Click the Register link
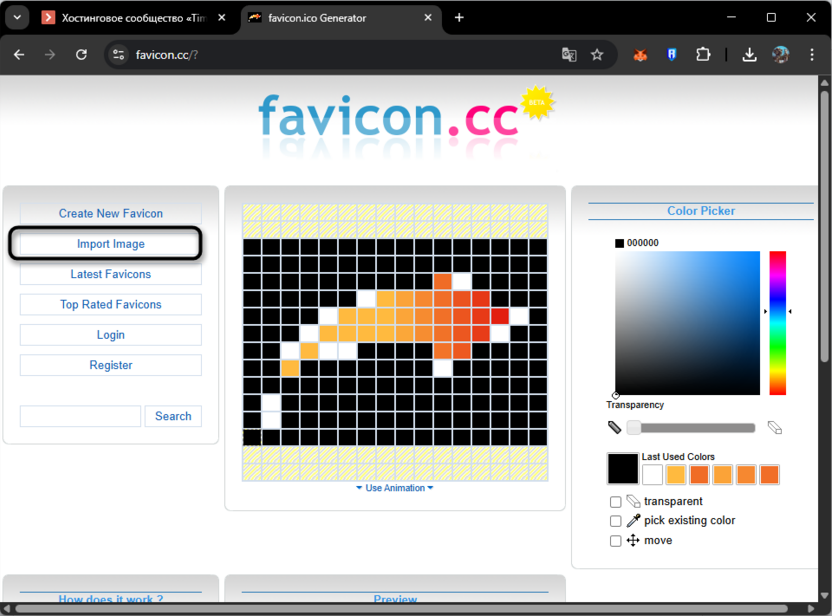This screenshot has width=832, height=616. (111, 365)
